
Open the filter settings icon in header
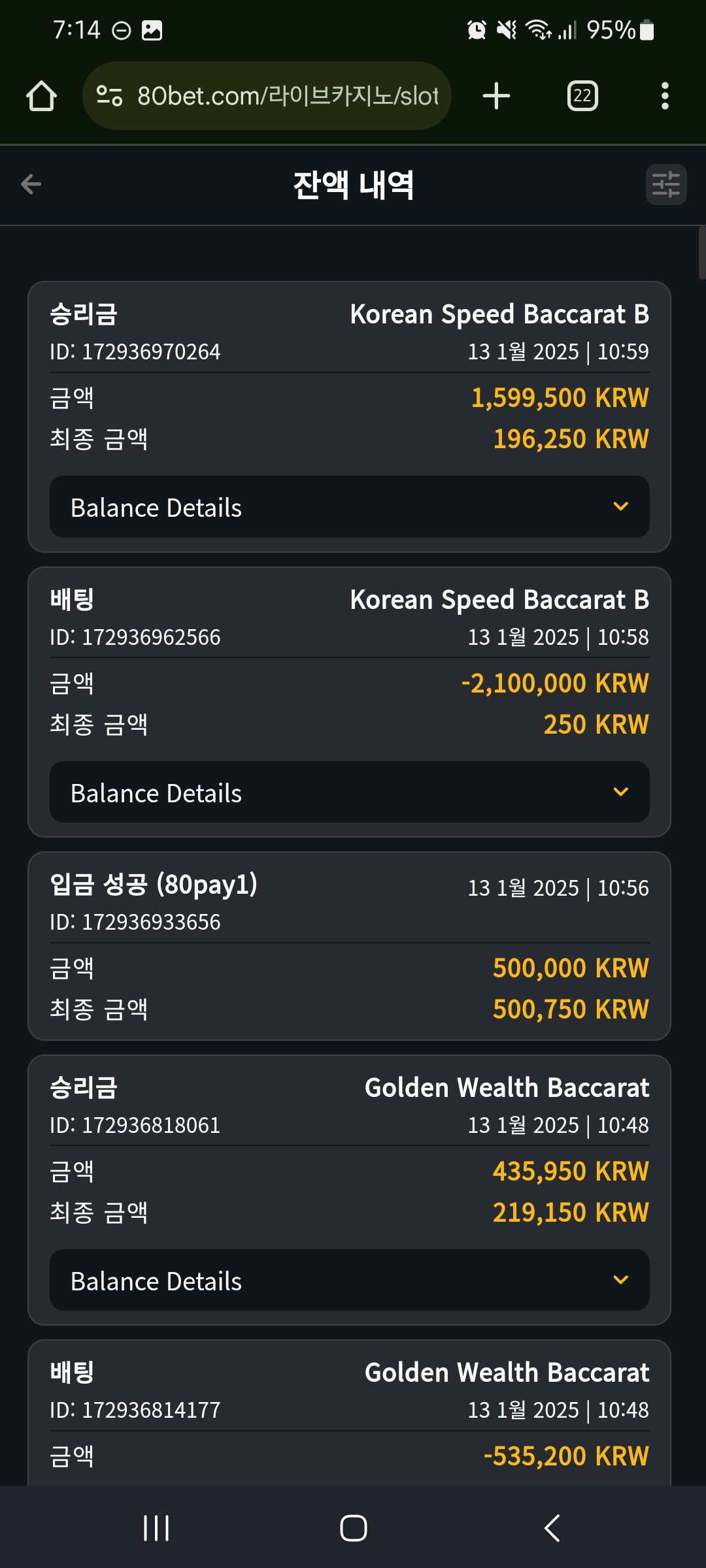(666, 184)
